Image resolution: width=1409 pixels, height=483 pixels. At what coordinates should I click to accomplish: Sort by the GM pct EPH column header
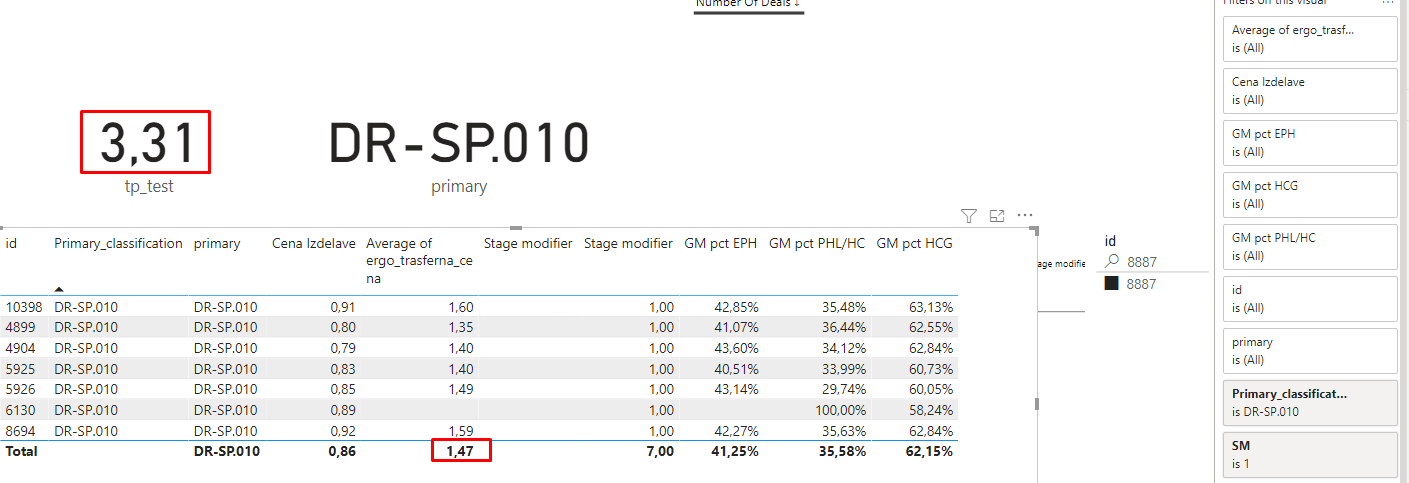click(721, 243)
